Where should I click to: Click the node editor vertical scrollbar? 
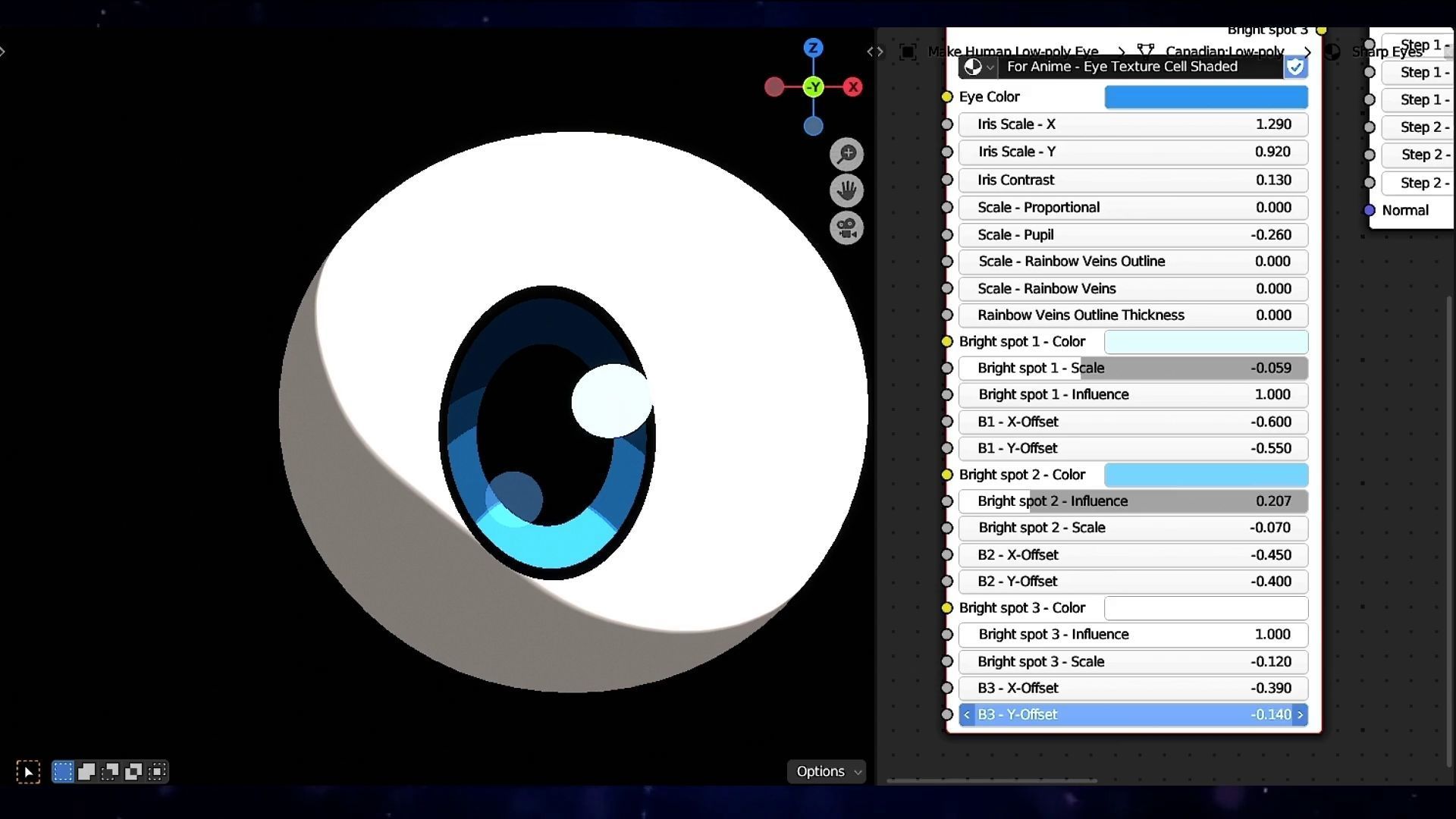click(x=1450, y=531)
